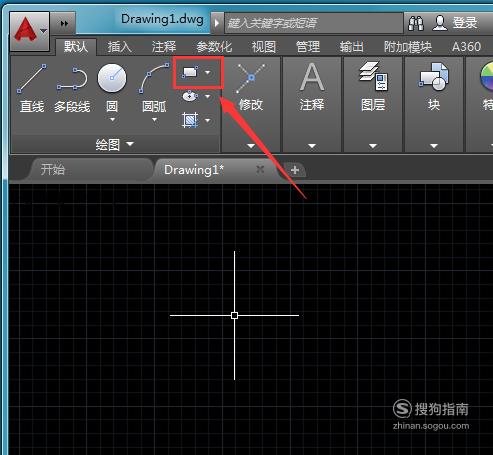Select the Rectangle tool icon
This screenshot has width=493, height=455.
190,72
